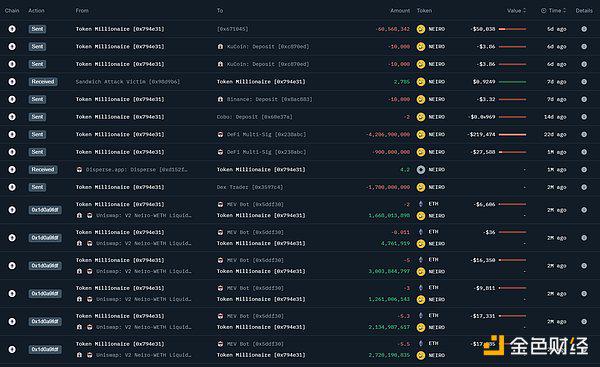600x367 pixels.
Task: Click entity icon before Disperse.app: Disperse
Action: click(x=79, y=170)
